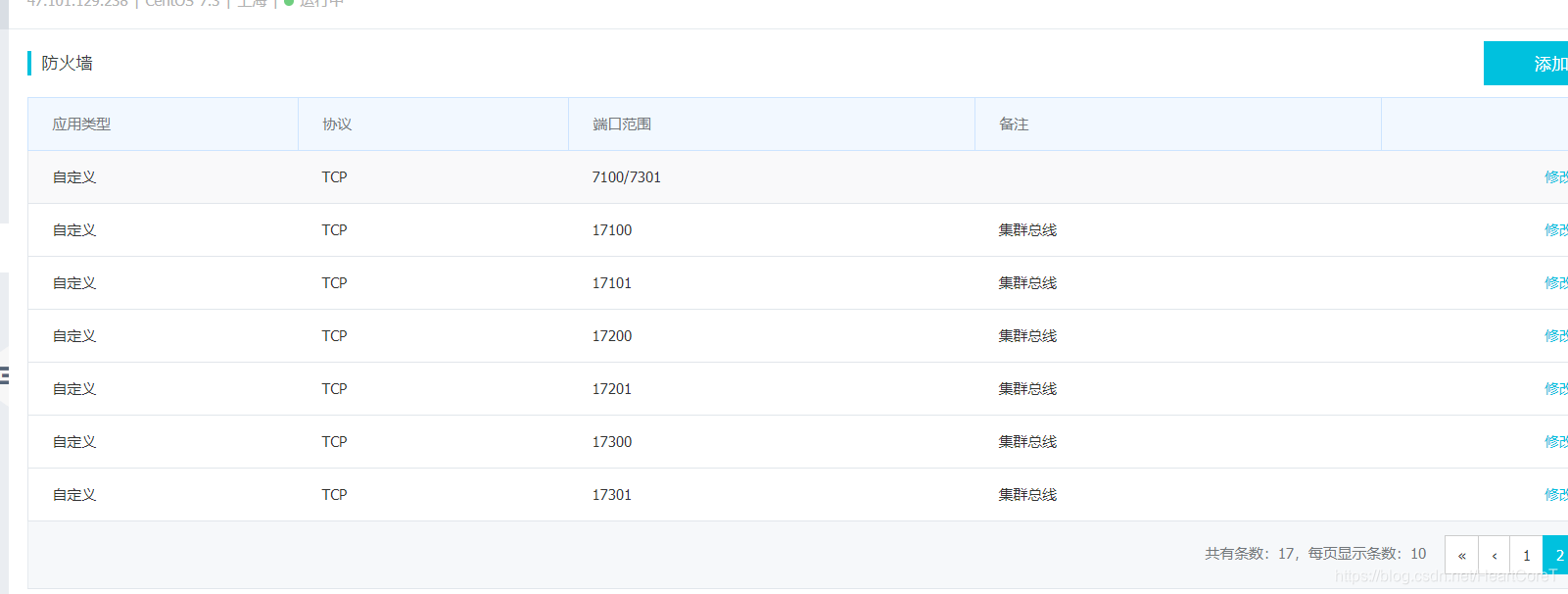
Task: Click 修改 link for port 17201 row
Action: pyautogui.click(x=1556, y=389)
